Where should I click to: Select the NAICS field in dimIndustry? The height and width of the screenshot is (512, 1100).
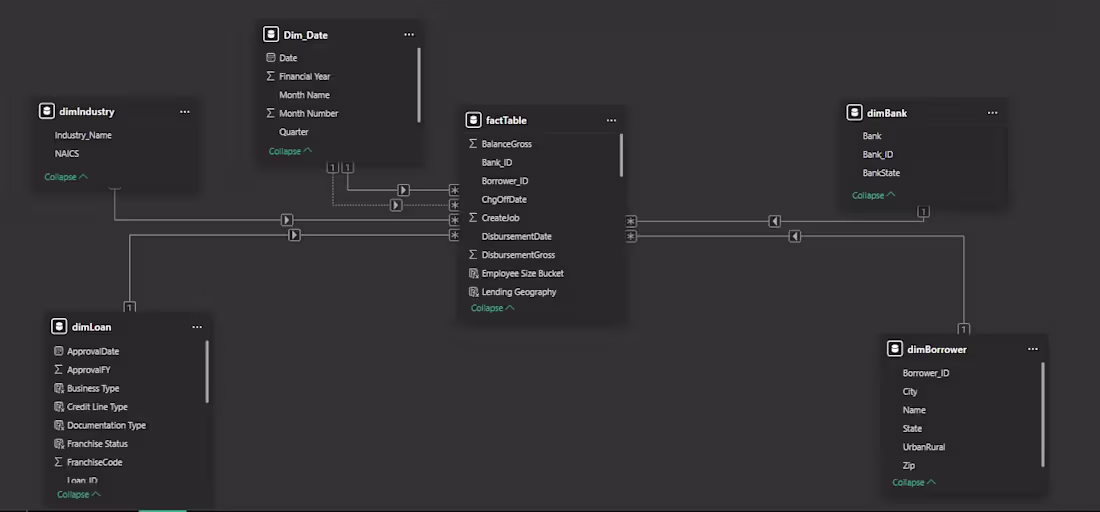tap(67, 154)
